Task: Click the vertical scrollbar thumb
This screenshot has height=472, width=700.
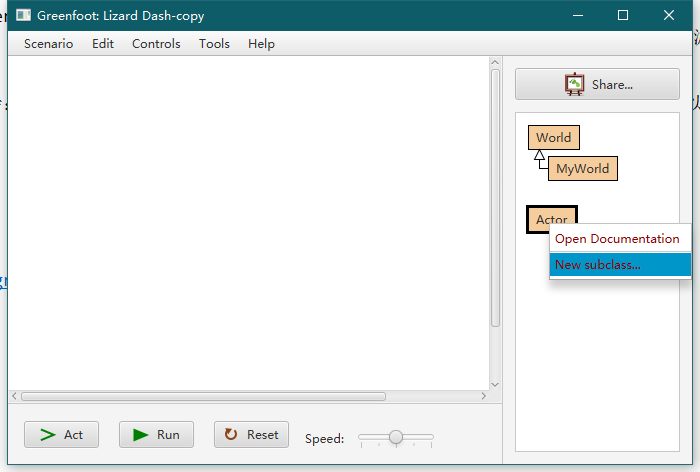Action: pyautogui.click(x=495, y=198)
